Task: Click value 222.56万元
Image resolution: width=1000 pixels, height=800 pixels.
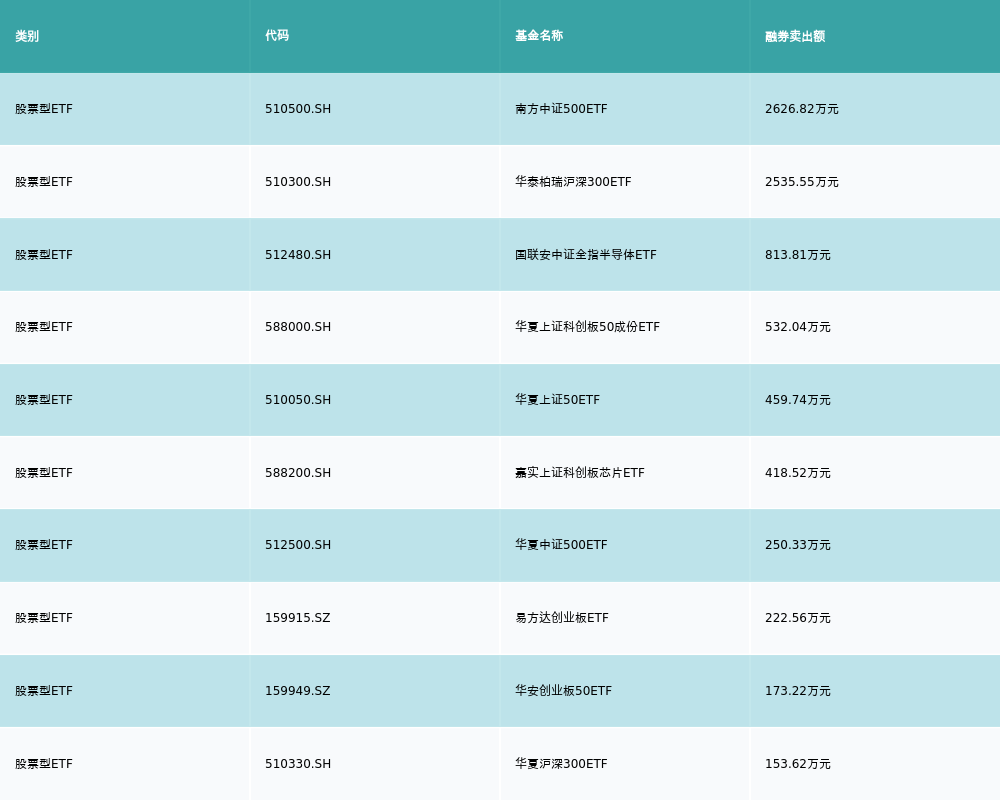Action: coord(798,618)
